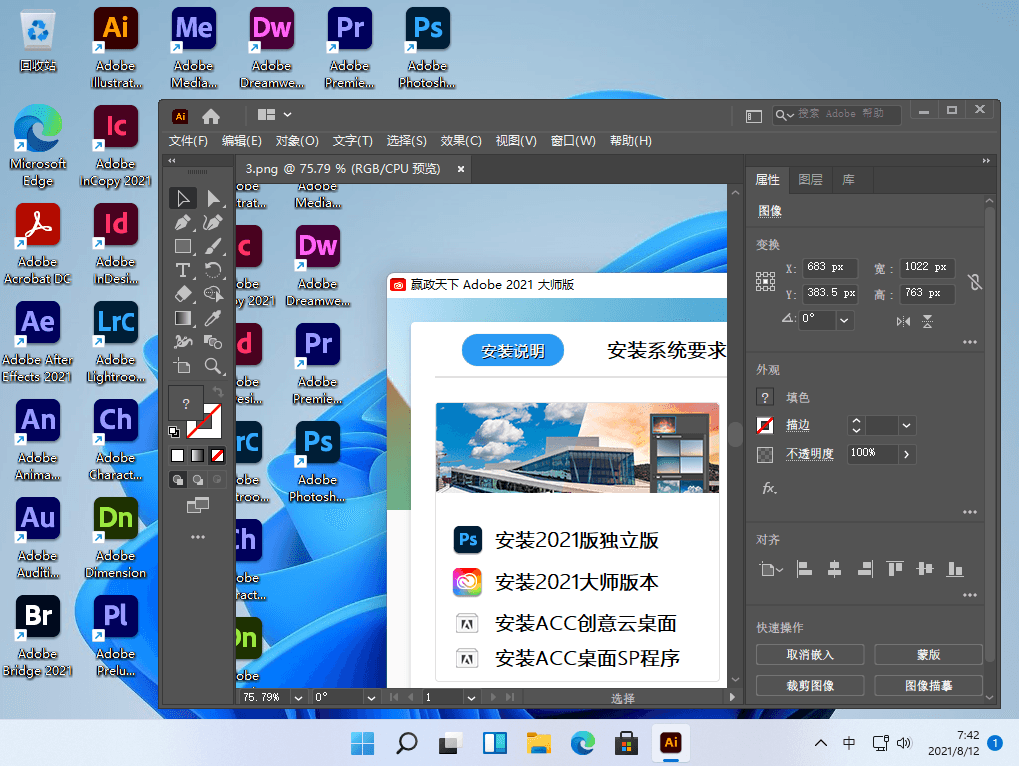
Task: Select the Direct Selection tool
Action: click(x=213, y=198)
